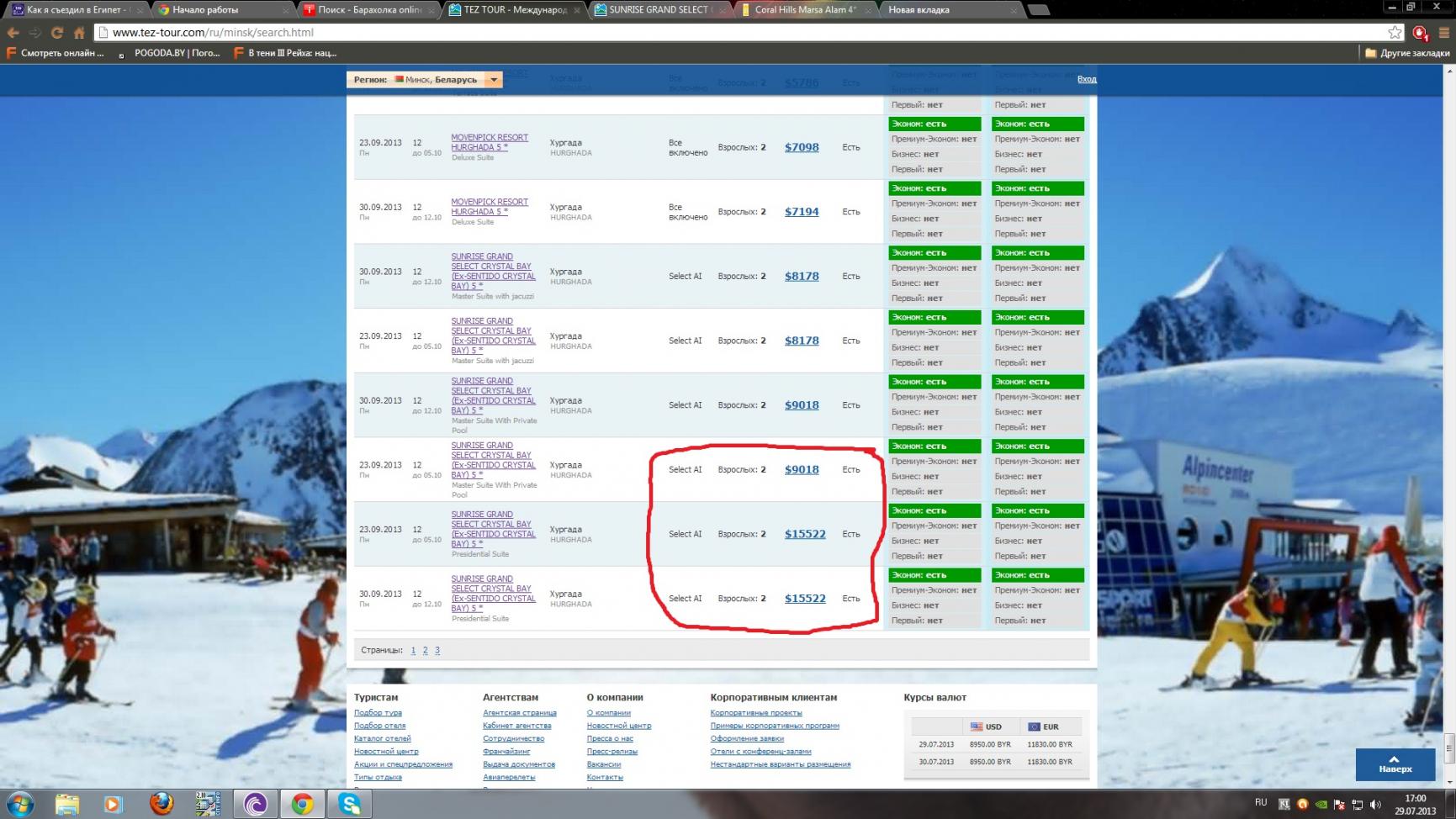The height and width of the screenshot is (819, 1456).
Task: Click the red ad-blocker extension icon
Action: [1420, 33]
